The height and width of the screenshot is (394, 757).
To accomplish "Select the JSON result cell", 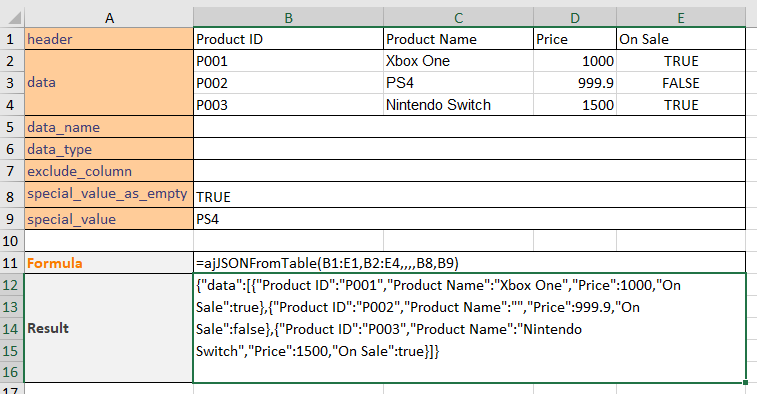I will 469,328.
